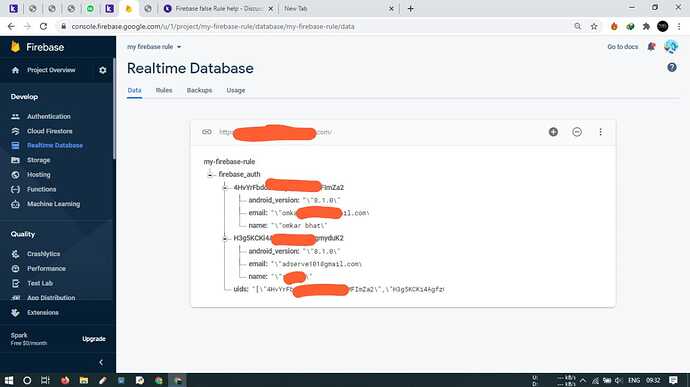Open Hosting section
This screenshot has width=690, height=387.
[38, 175]
